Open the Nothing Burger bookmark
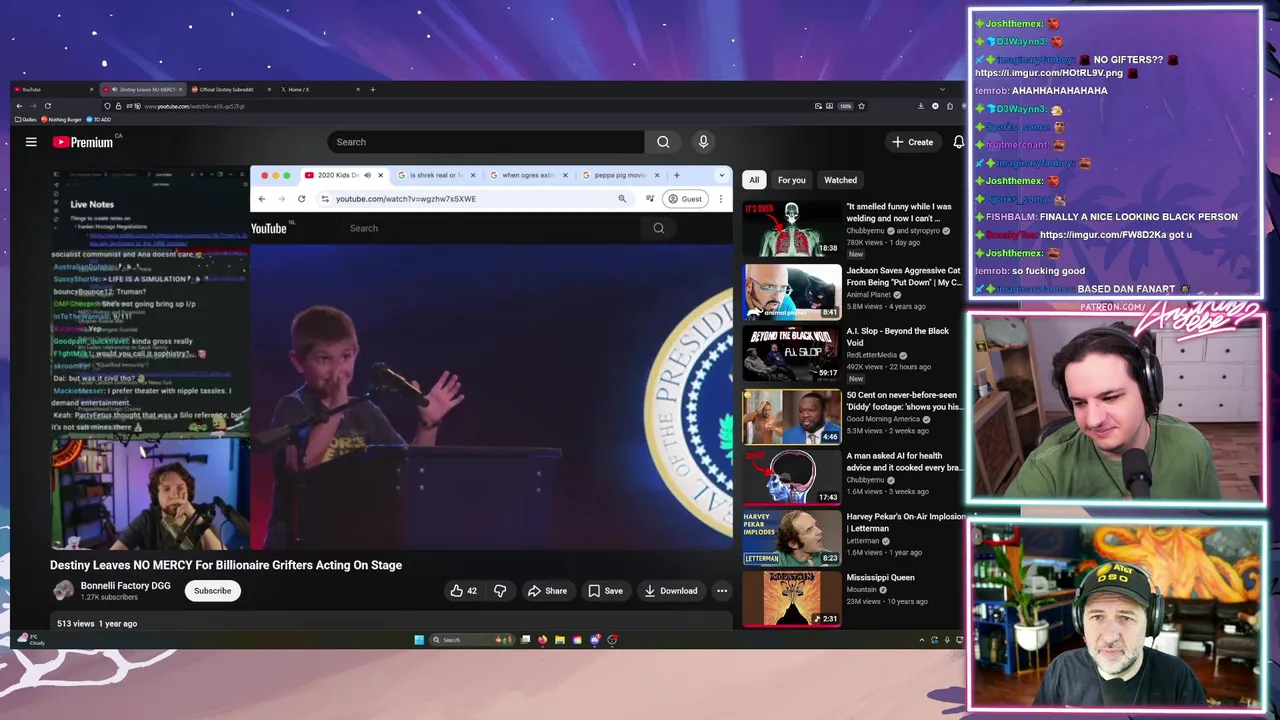The height and width of the screenshot is (720, 1280). [x=62, y=120]
